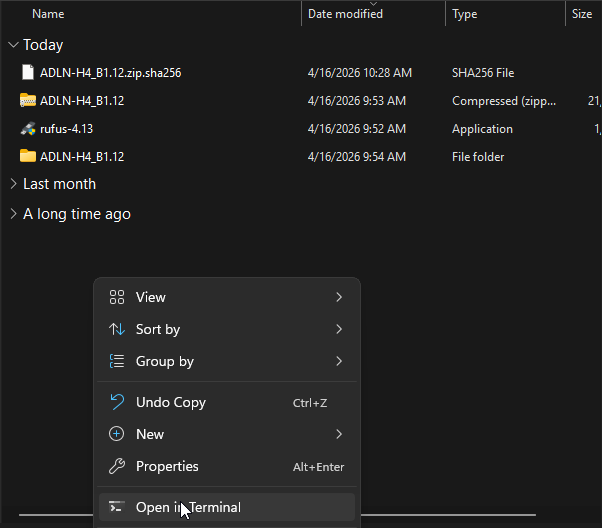Click the rufus-4.13 application icon
This screenshot has width=602, height=528.
(x=28, y=129)
